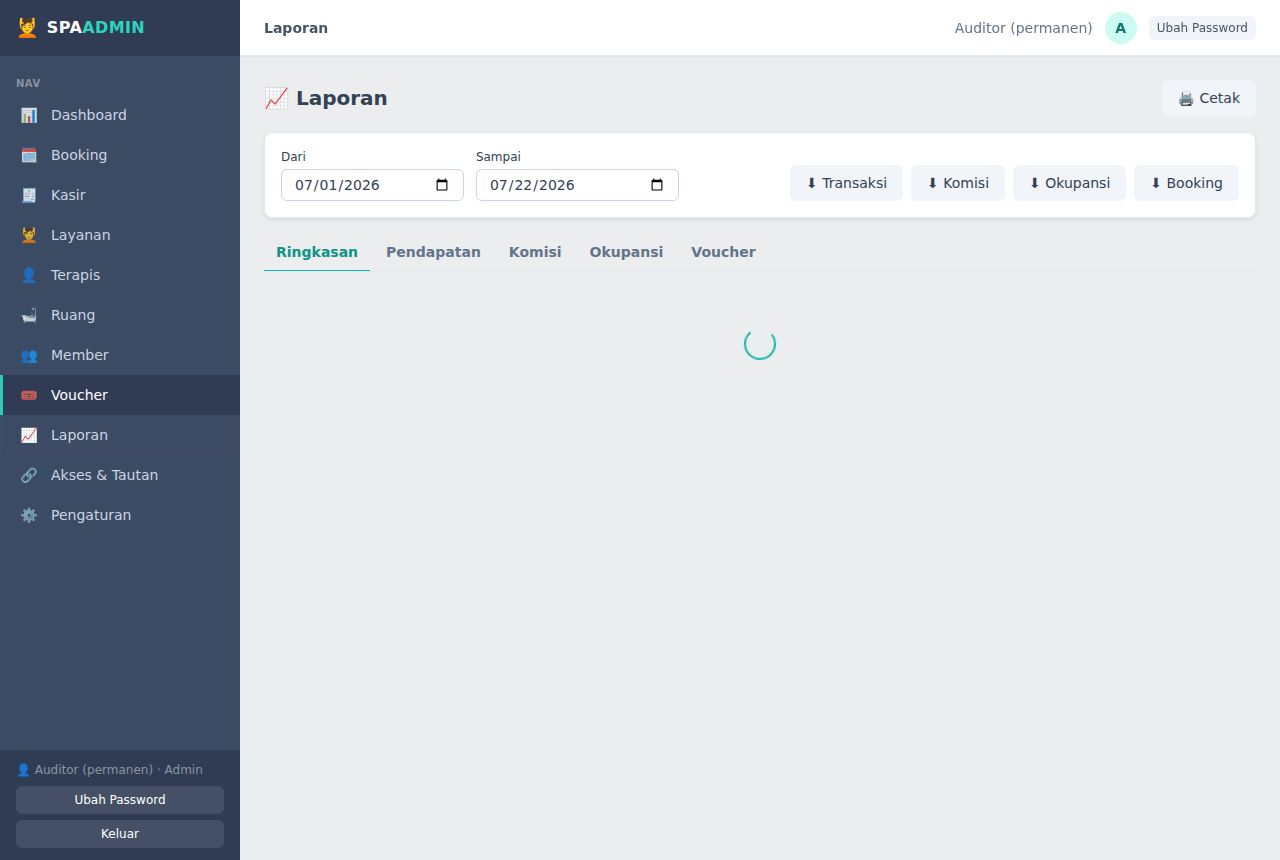Download the Transaksi export
Image resolution: width=1280 pixels, height=860 pixels.
click(x=846, y=183)
